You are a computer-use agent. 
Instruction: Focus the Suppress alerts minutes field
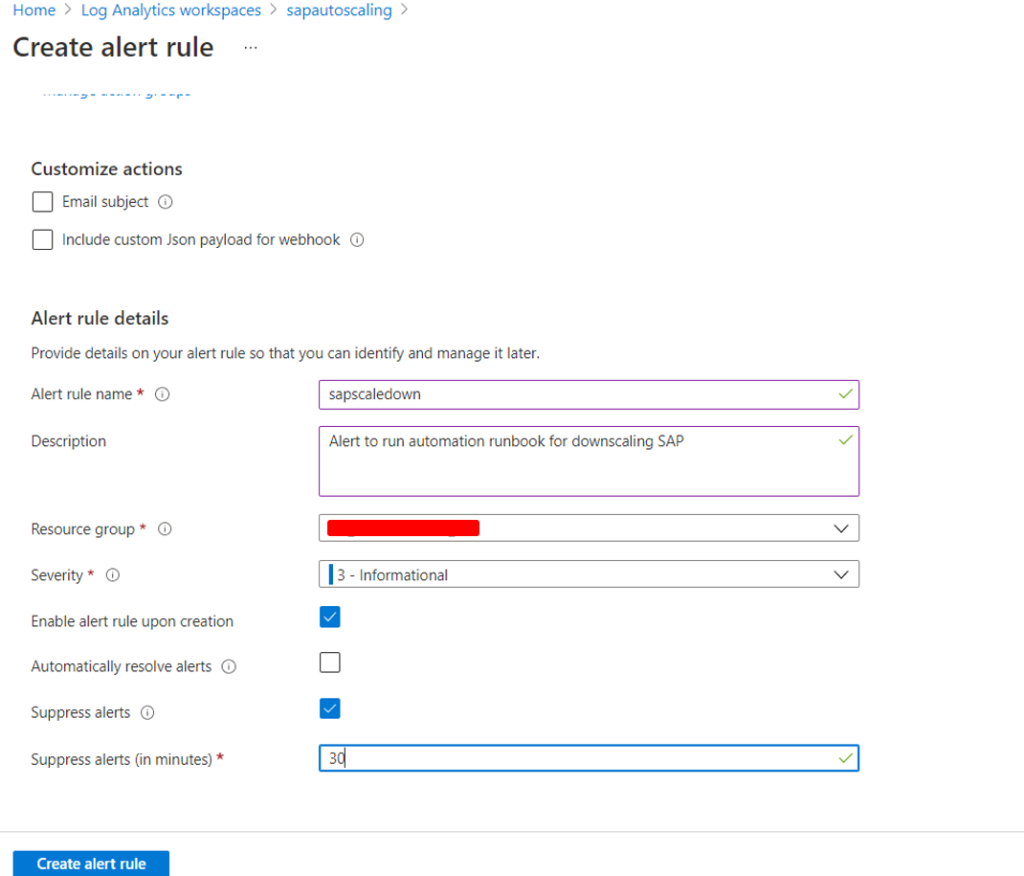589,758
